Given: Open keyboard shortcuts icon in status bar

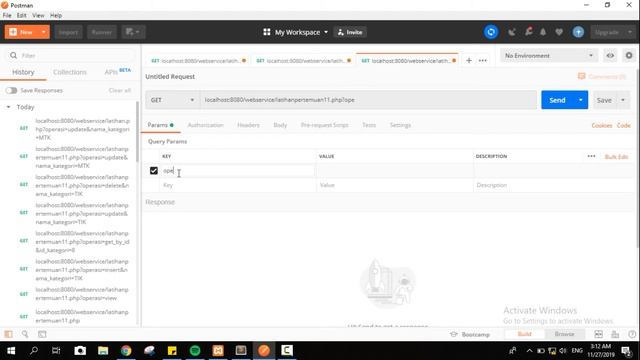Looking at the screenshot, I should 615,334.
